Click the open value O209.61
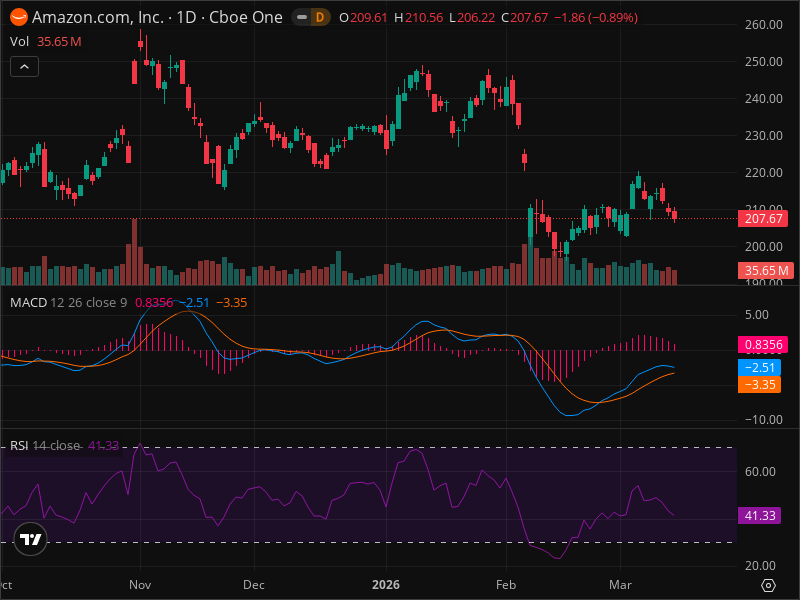Screen dimensions: 800x600 click(363, 17)
